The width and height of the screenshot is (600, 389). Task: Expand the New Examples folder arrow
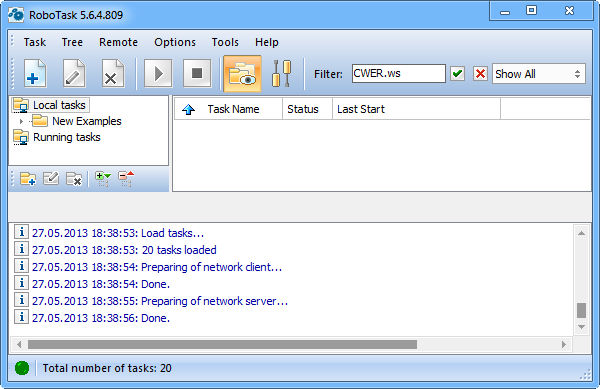[21, 121]
